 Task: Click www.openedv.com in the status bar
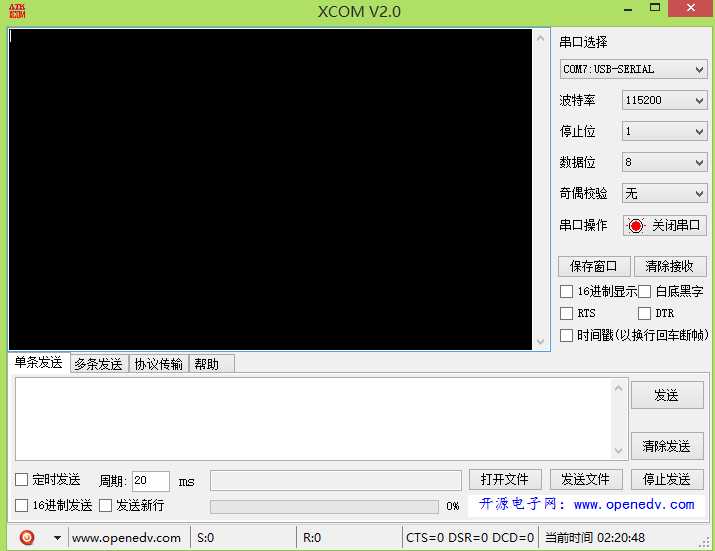[126, 538]
